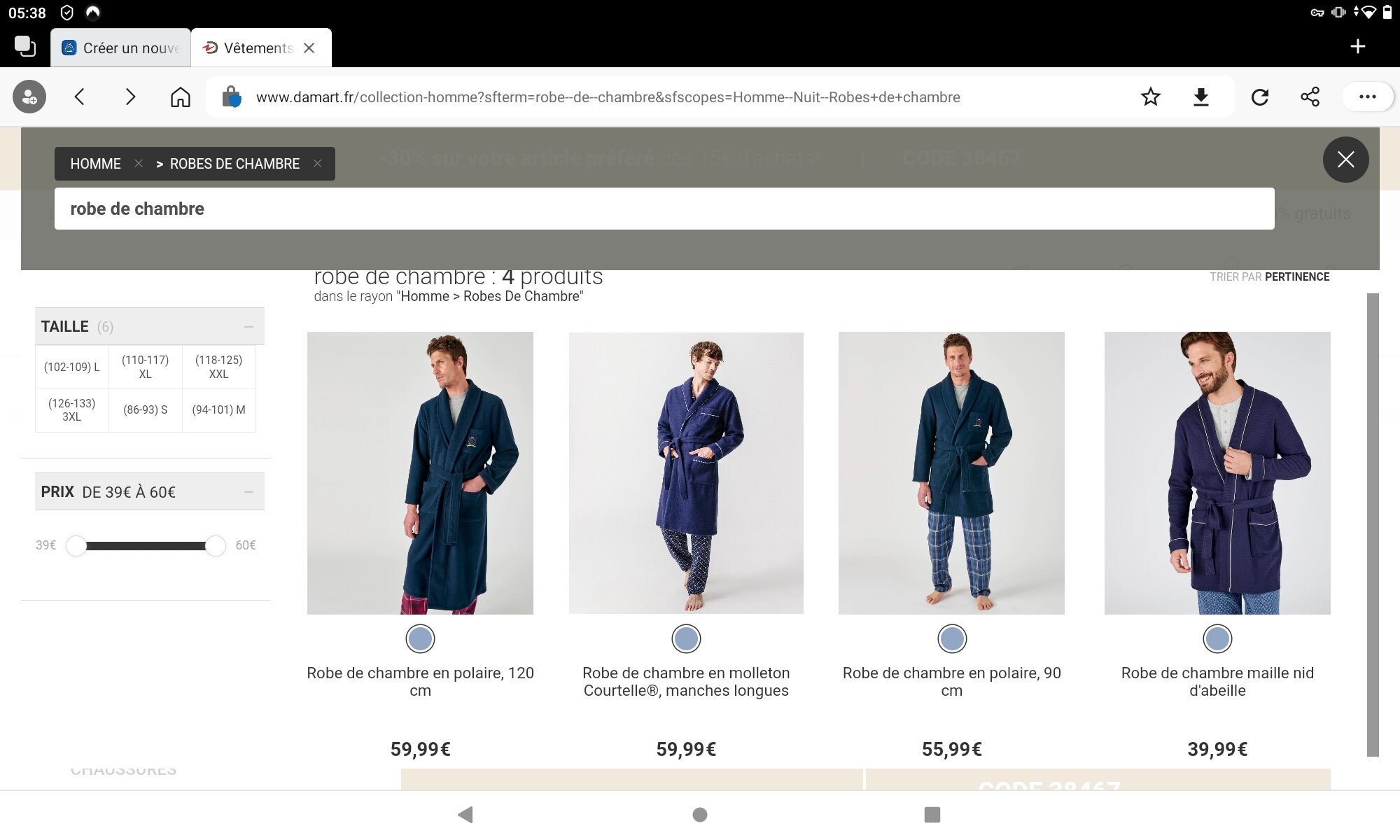
Task: Bookmark this page with the star icon
Action: click(1150, 97)
